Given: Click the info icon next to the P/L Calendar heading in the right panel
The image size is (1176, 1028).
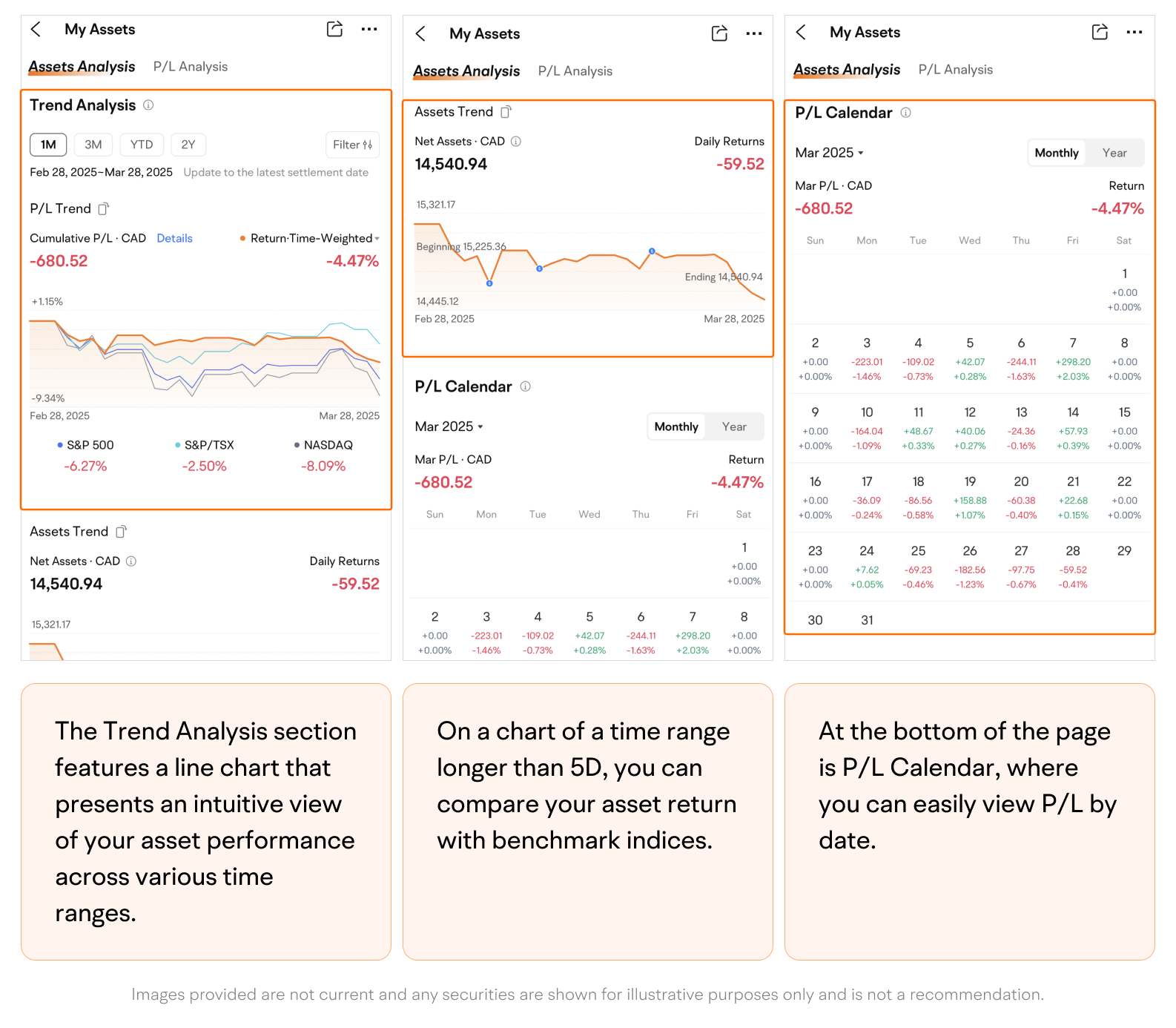Looking at the screenshot, I should (x=905, y=113).
